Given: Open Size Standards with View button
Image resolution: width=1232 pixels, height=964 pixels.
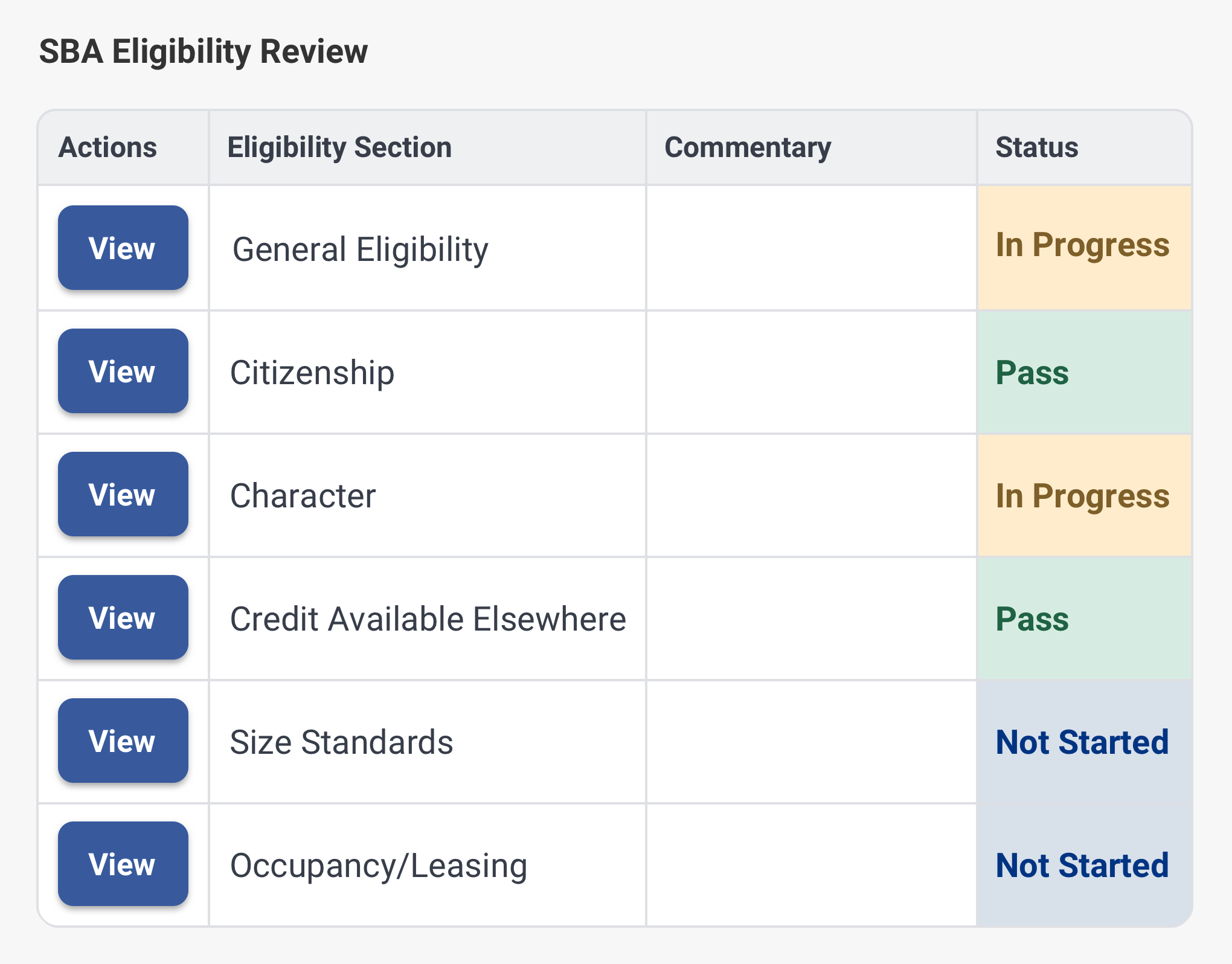Looking at the screenshot, I should tap(123, 741).
